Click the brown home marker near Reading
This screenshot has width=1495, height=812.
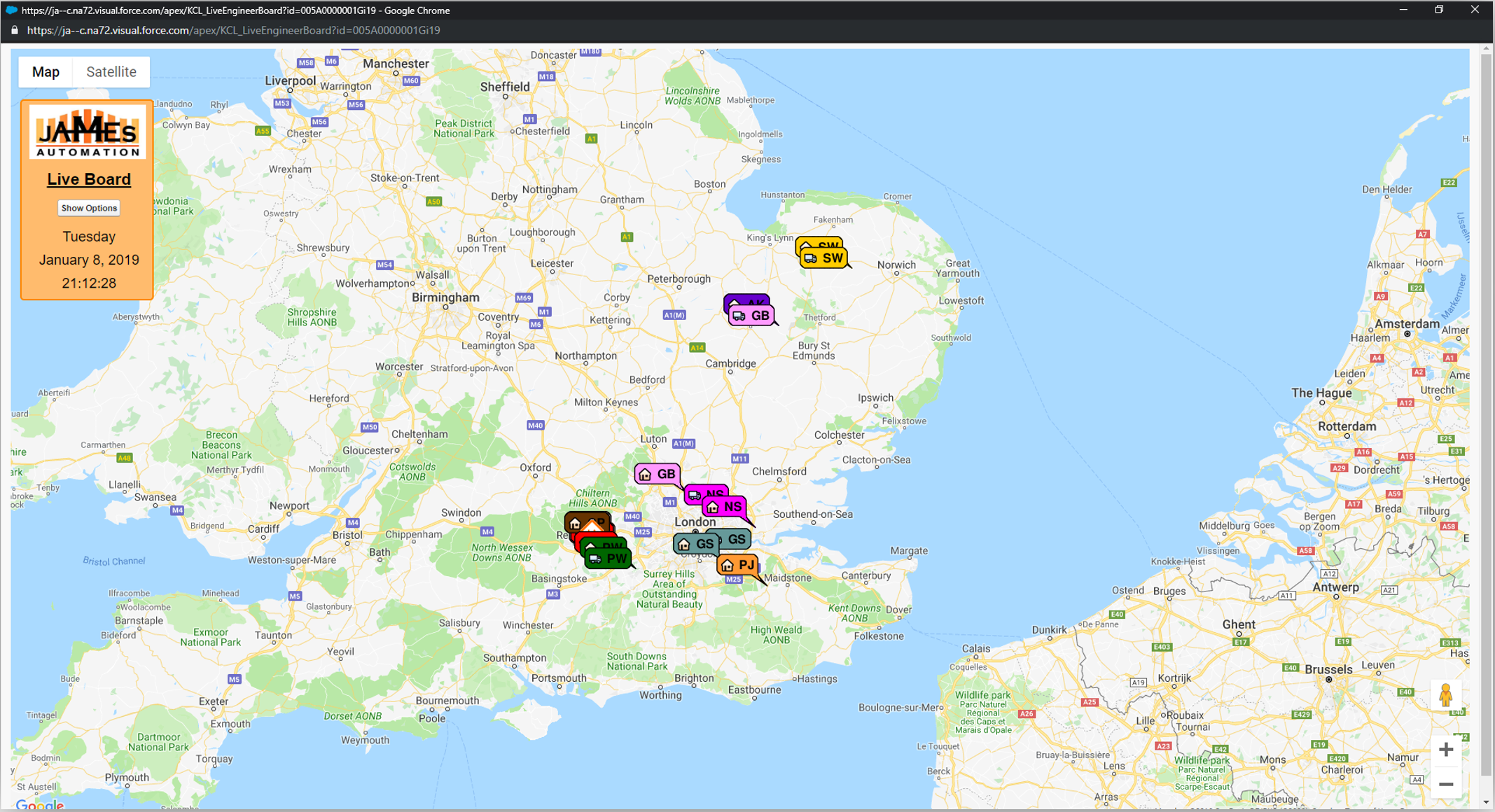pyautogui.click(x=577, y=522)
